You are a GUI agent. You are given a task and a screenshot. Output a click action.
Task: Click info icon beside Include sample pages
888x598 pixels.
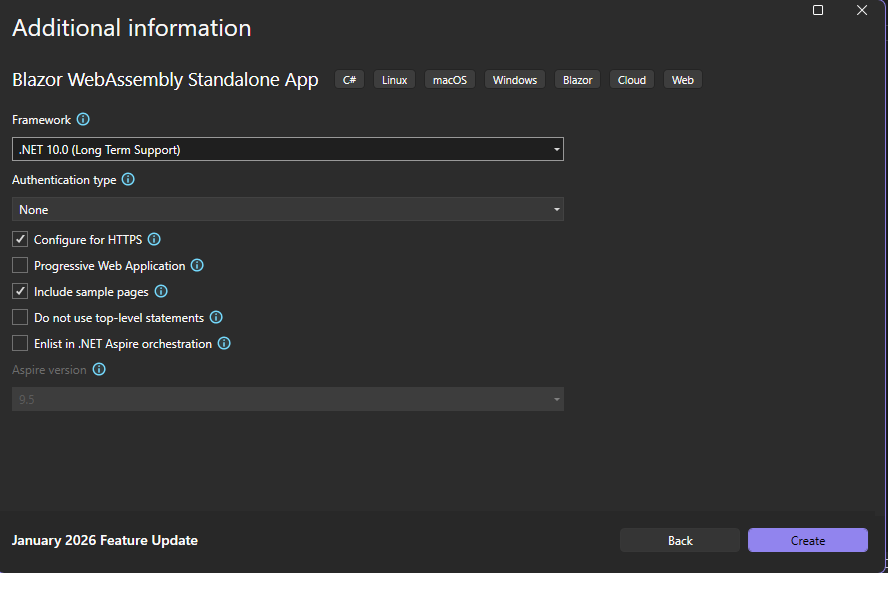click(161, 292)
